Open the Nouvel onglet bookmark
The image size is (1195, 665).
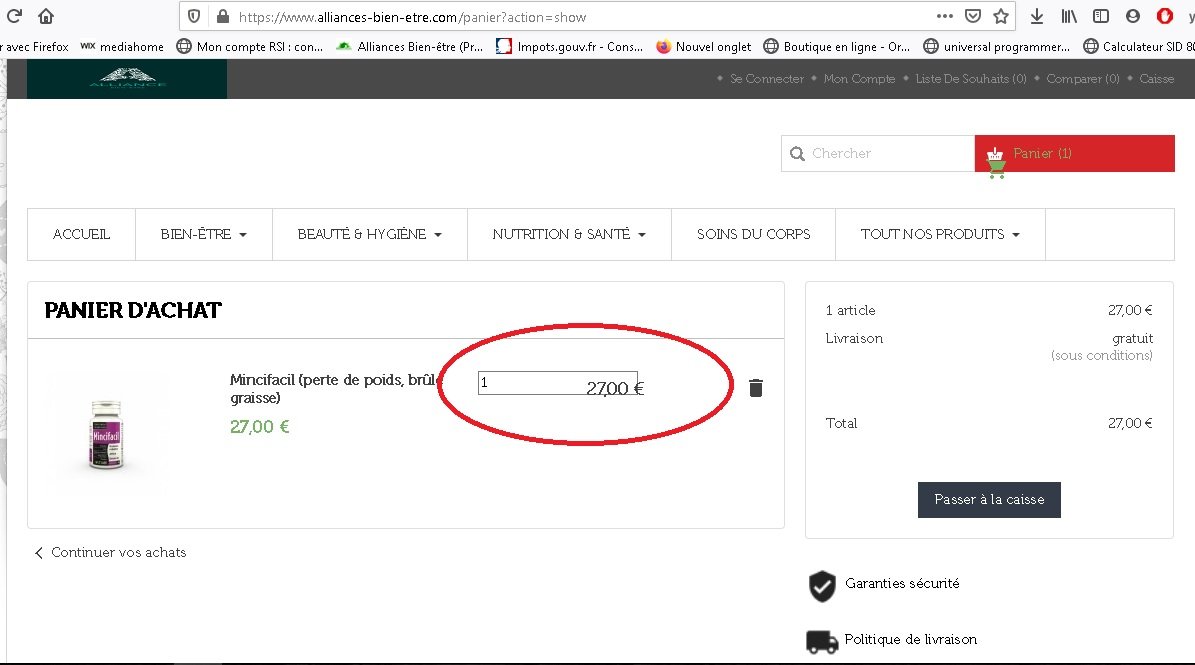(x=703, y=46)
